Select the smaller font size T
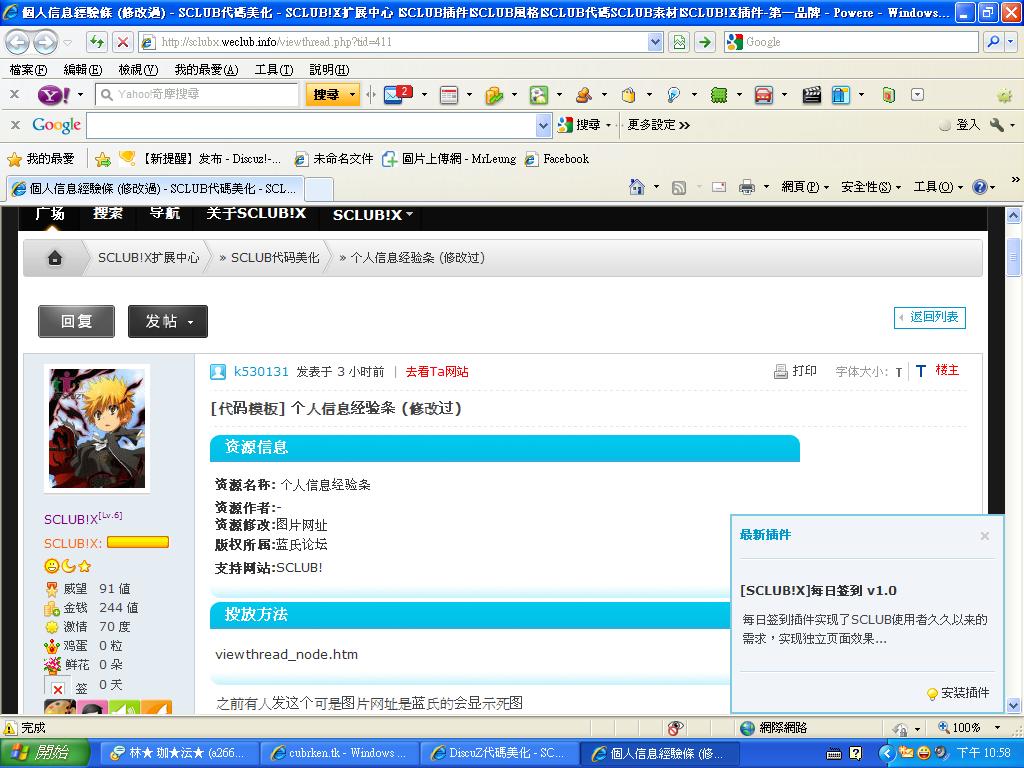 899,372
